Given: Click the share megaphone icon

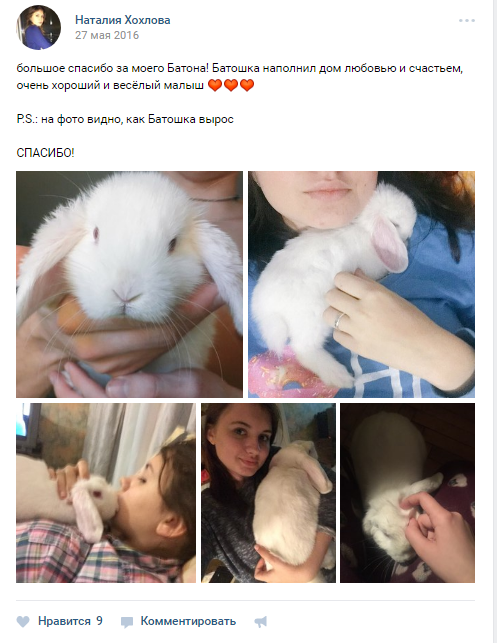Looking at the screenshot, I should (261, 622).
